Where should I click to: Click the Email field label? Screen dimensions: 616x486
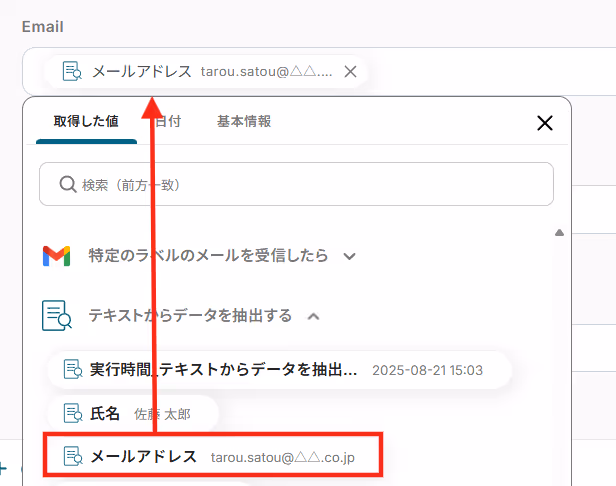[x=42, y=27]
